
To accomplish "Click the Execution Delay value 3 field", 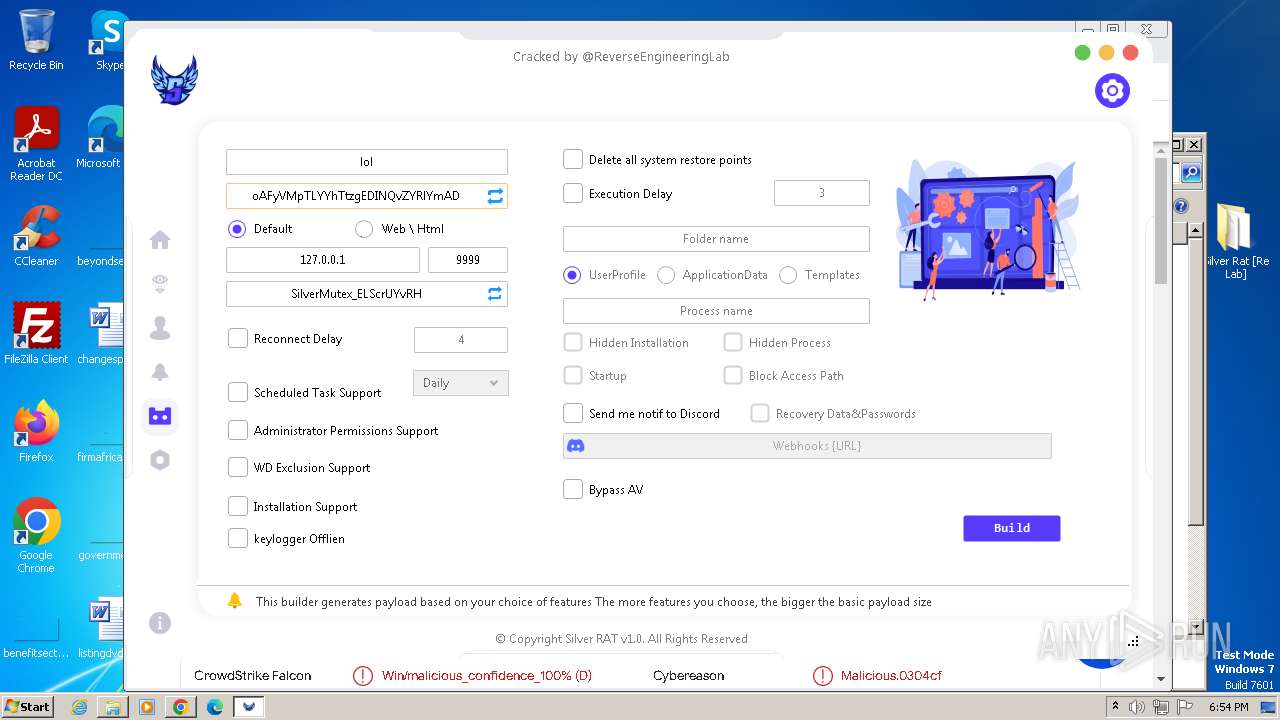I will click(x=822, y=193).
